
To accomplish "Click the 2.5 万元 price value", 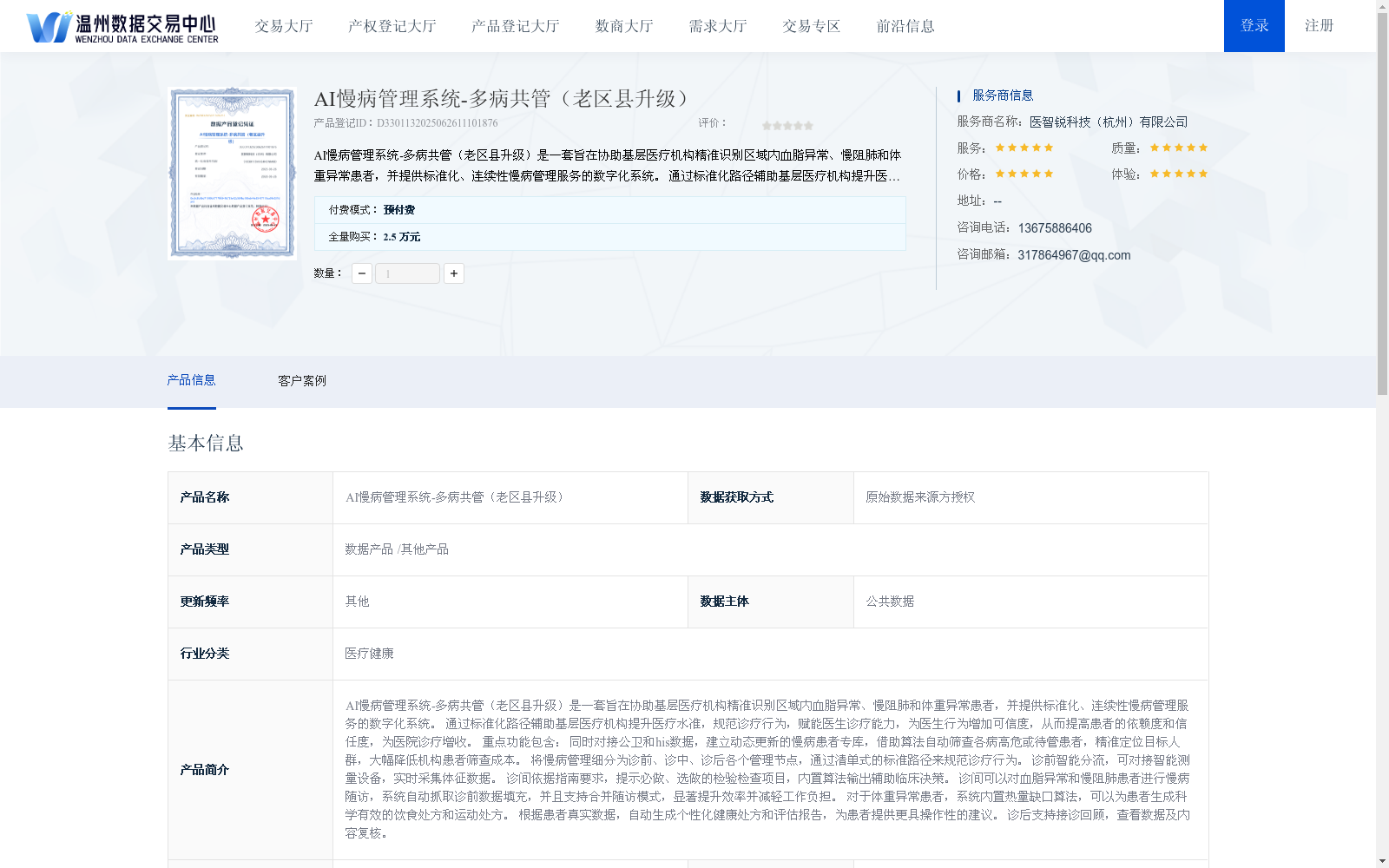I will click(x=401, y=237).
